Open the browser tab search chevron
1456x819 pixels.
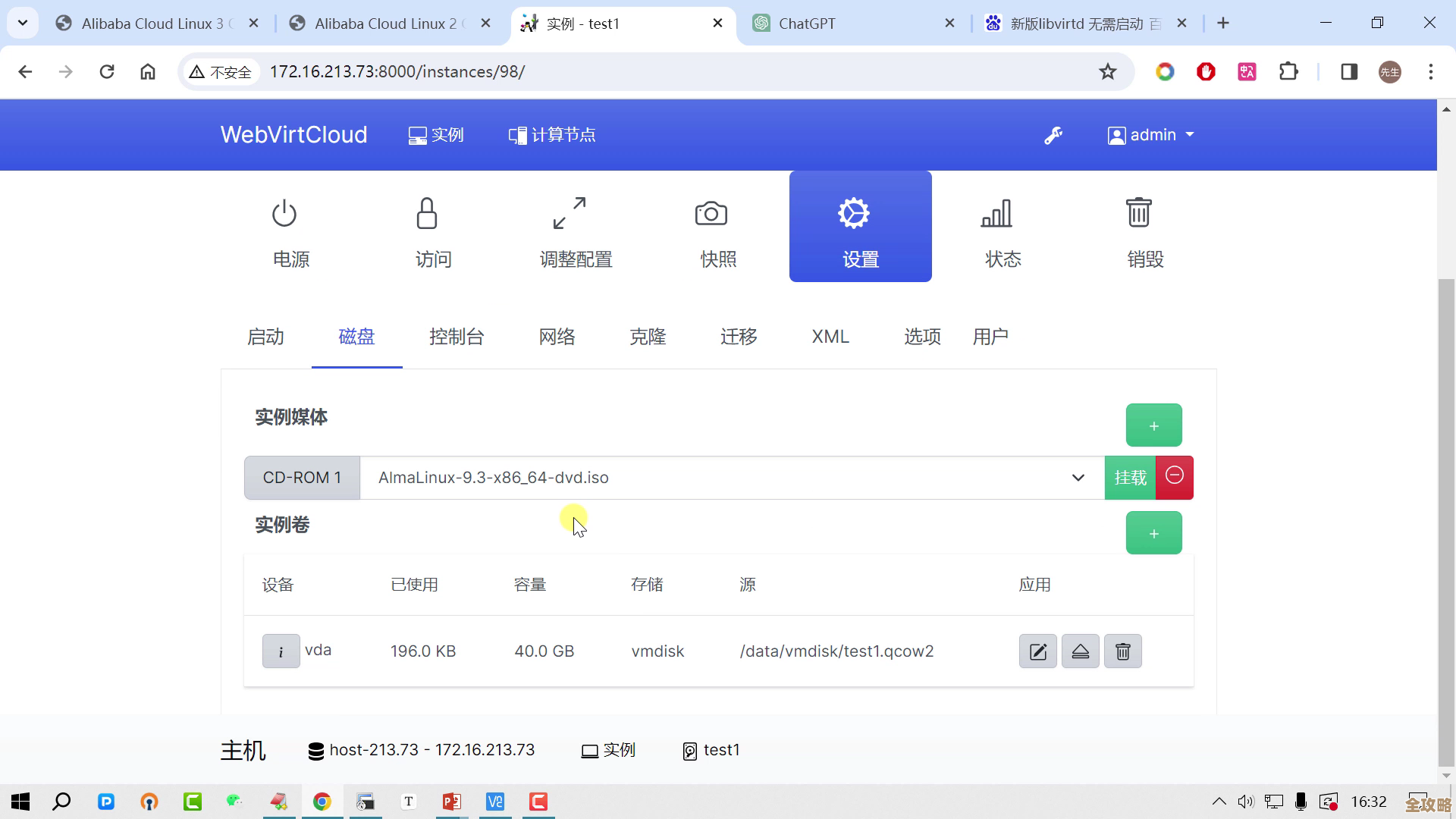pos(22,23)
